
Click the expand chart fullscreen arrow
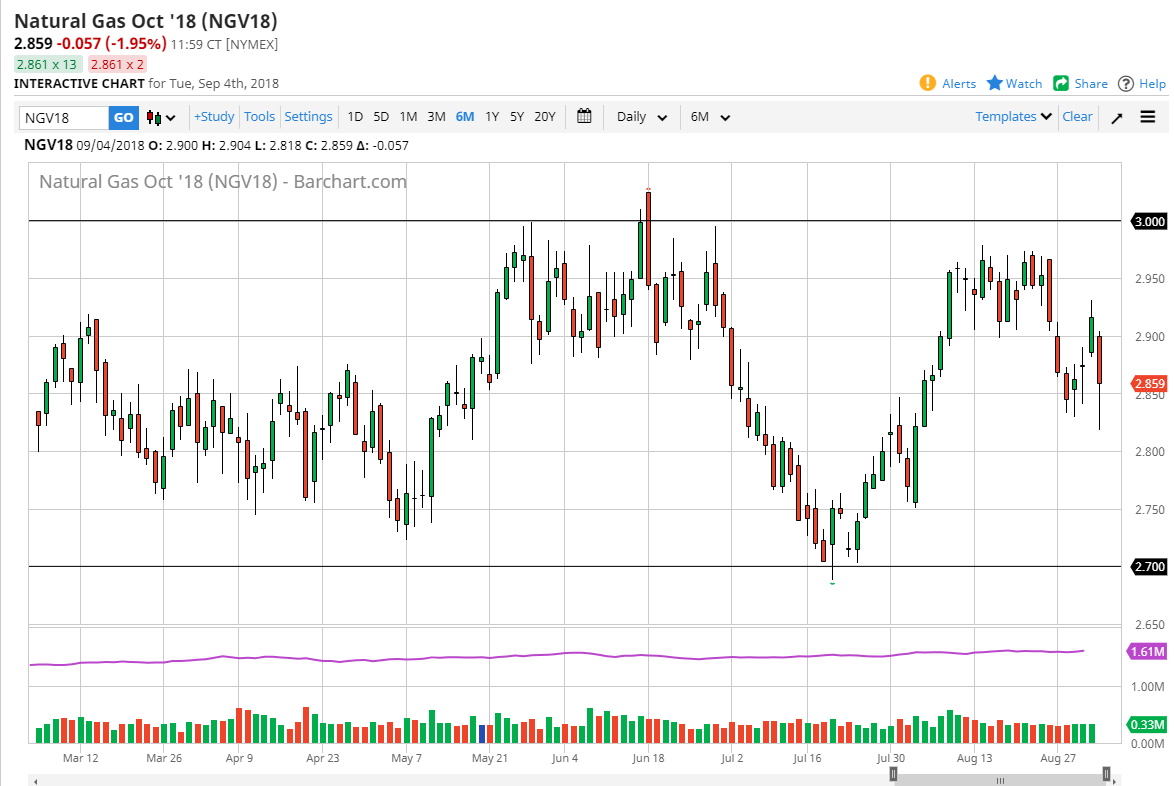[x=1117, y=117]
